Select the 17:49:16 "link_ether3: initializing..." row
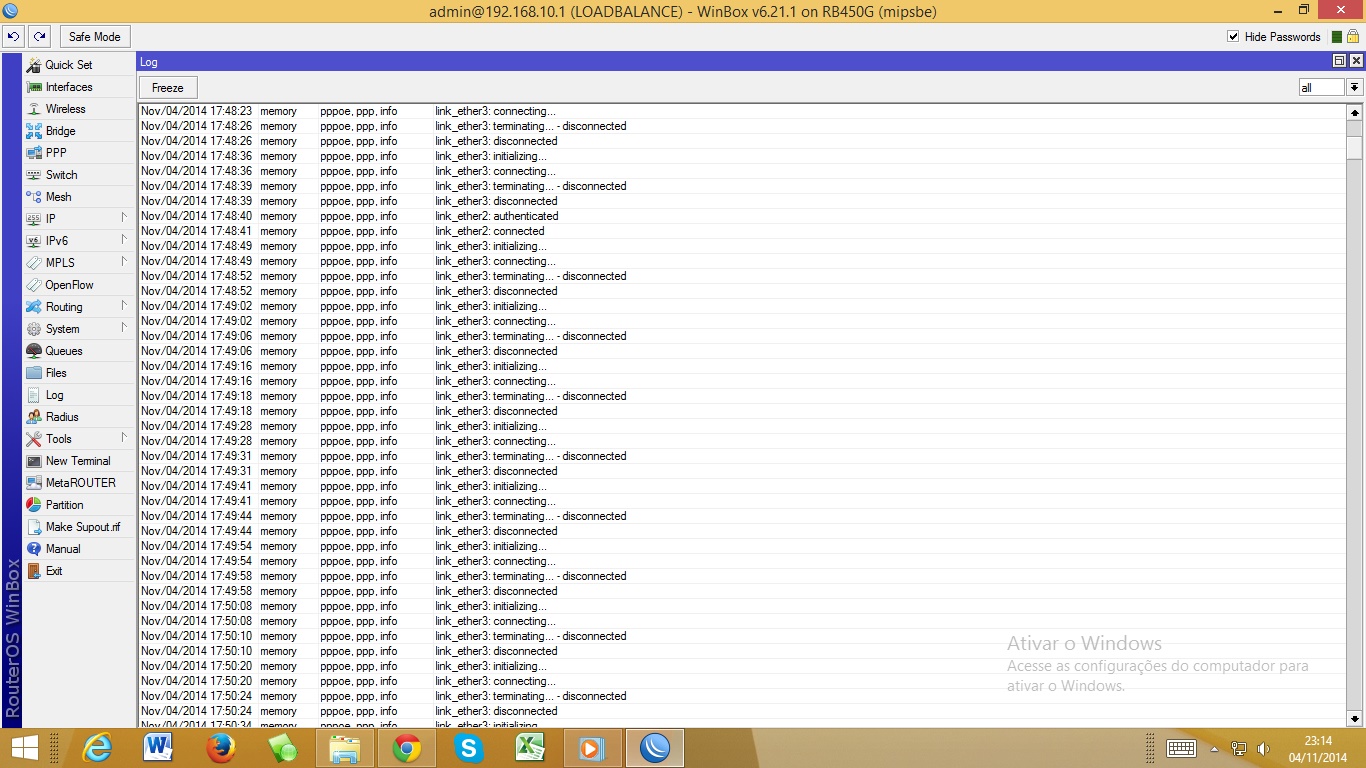The height and width of the screenshot is (768, 1366). [742, 366]
